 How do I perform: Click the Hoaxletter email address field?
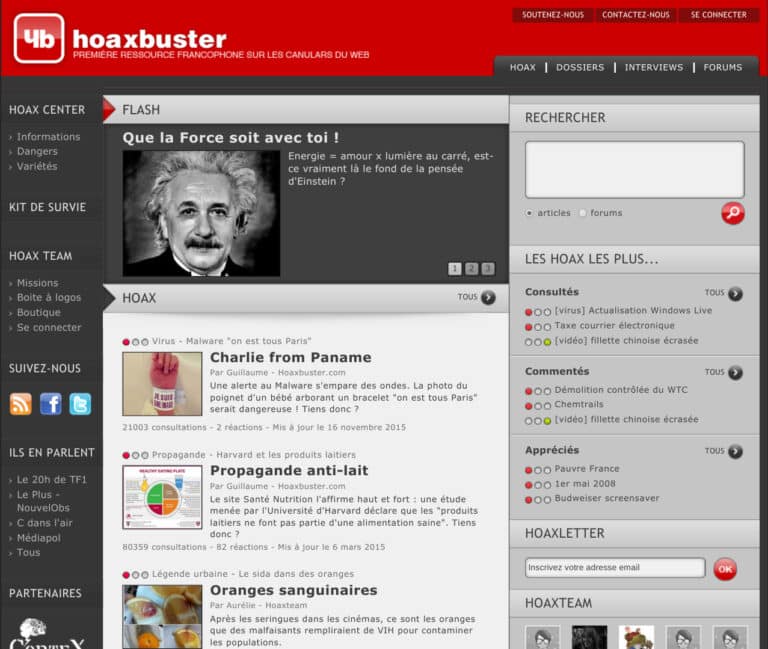615,568
